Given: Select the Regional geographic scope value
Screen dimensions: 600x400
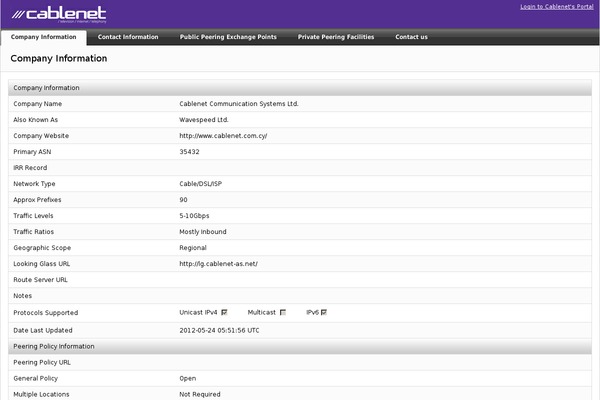Looking at the screenshot, I should (x=193, y=248).
